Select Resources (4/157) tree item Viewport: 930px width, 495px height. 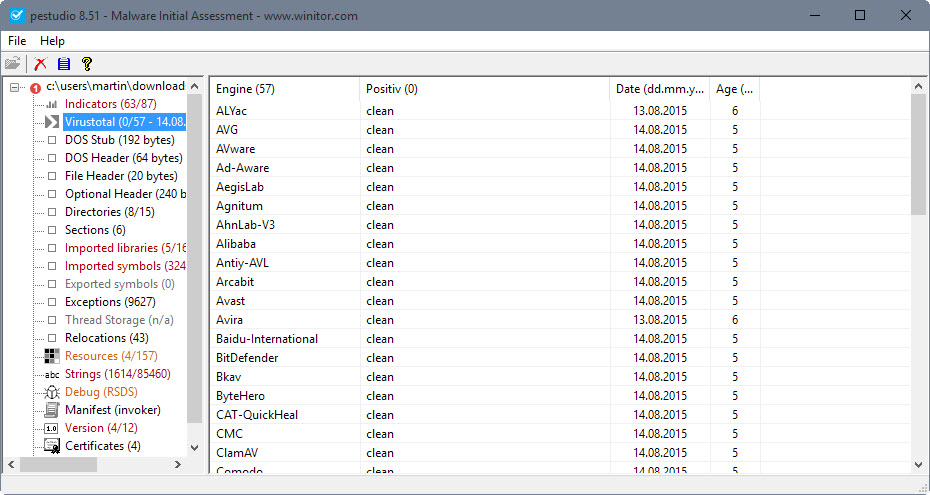[111, 356]
